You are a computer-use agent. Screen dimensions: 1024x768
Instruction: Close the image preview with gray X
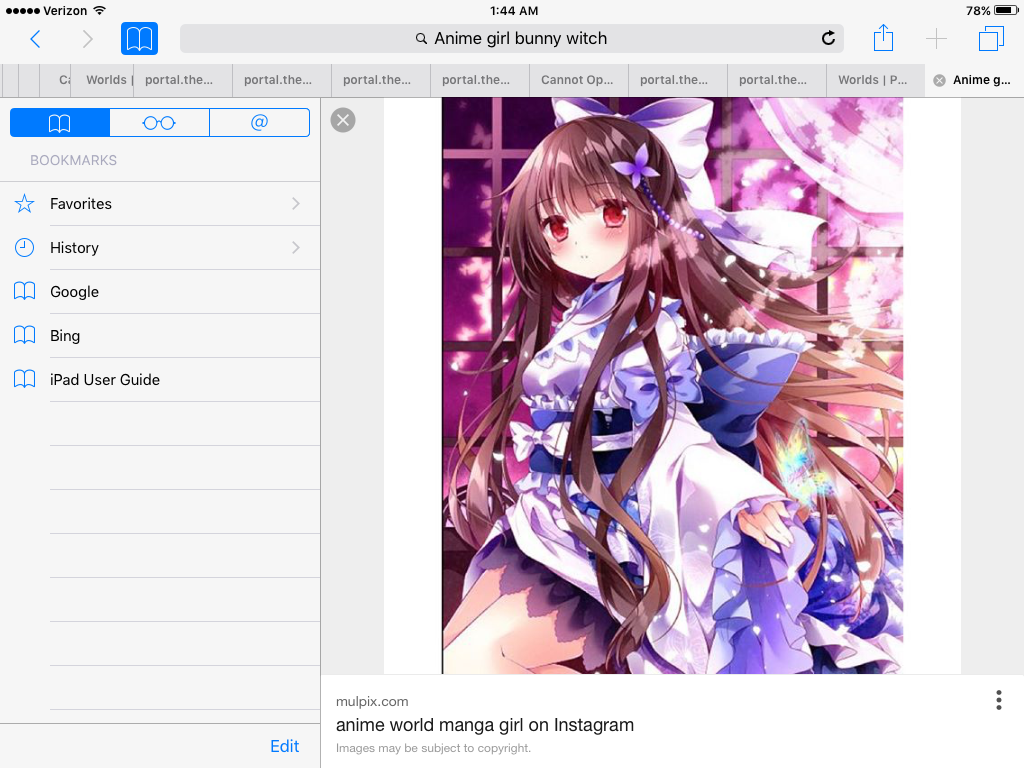[343, 120]
